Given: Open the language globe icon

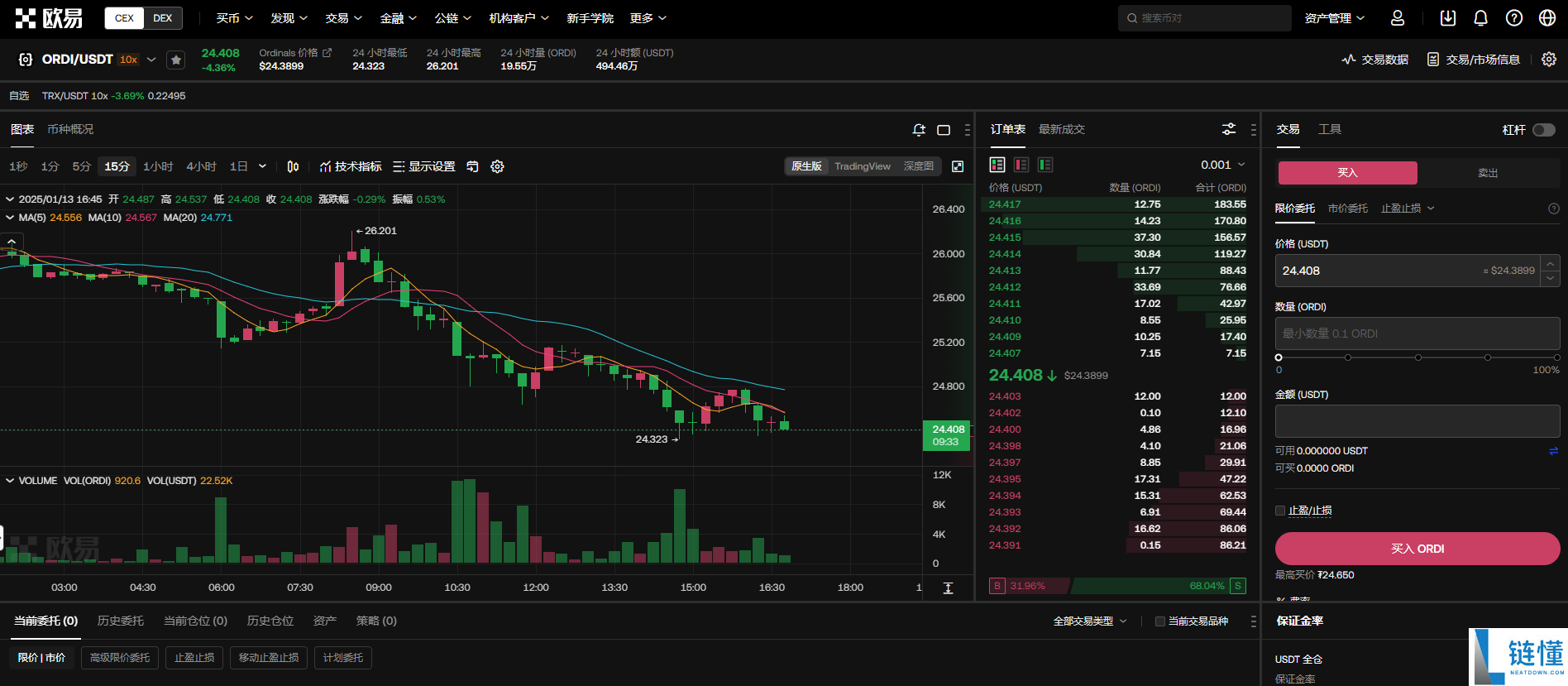Looking at the screenshot, I should click(1547, 18).
